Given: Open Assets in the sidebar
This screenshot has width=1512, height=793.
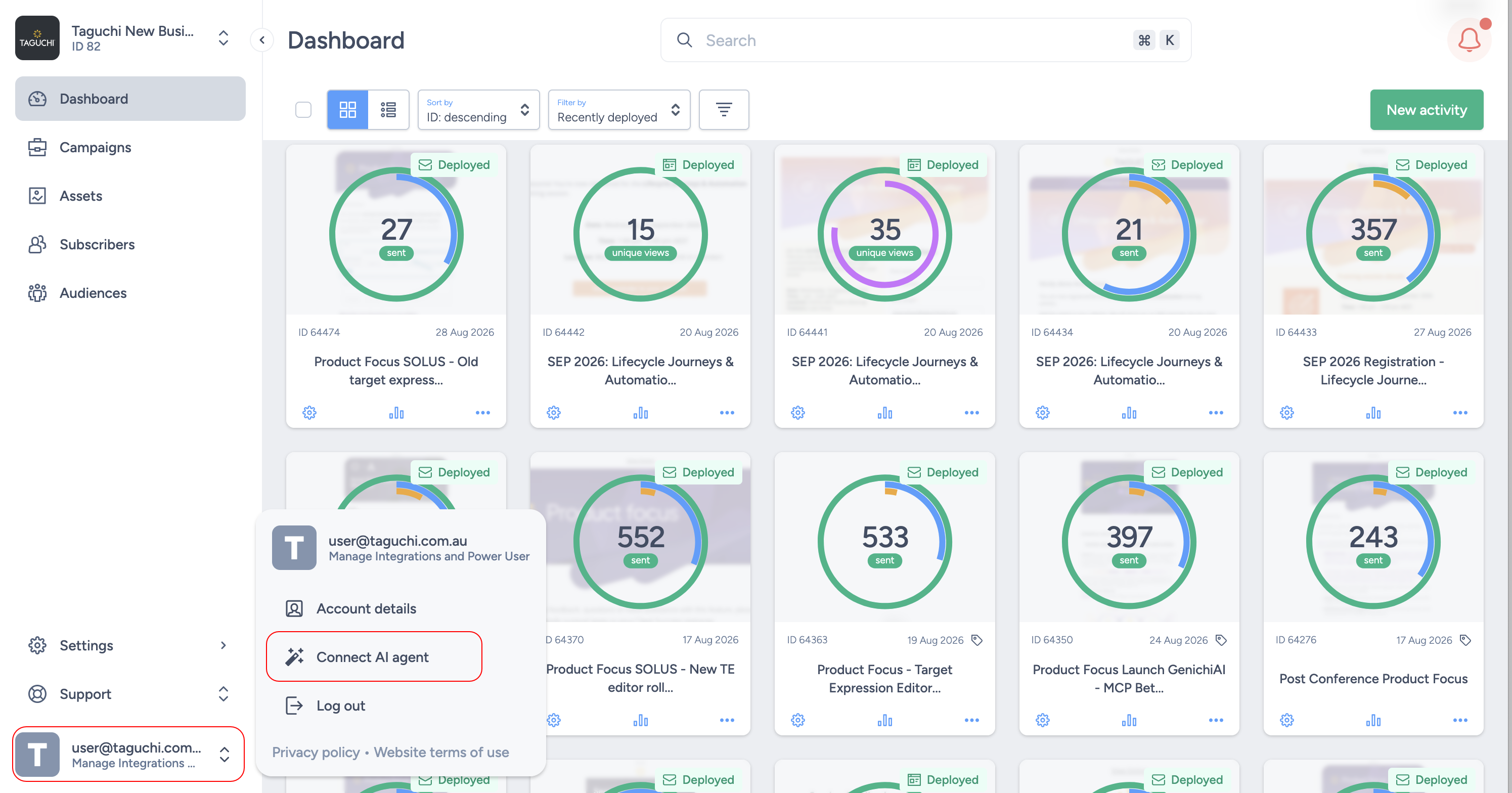Looking at the screenshot, I should (130, 195).
